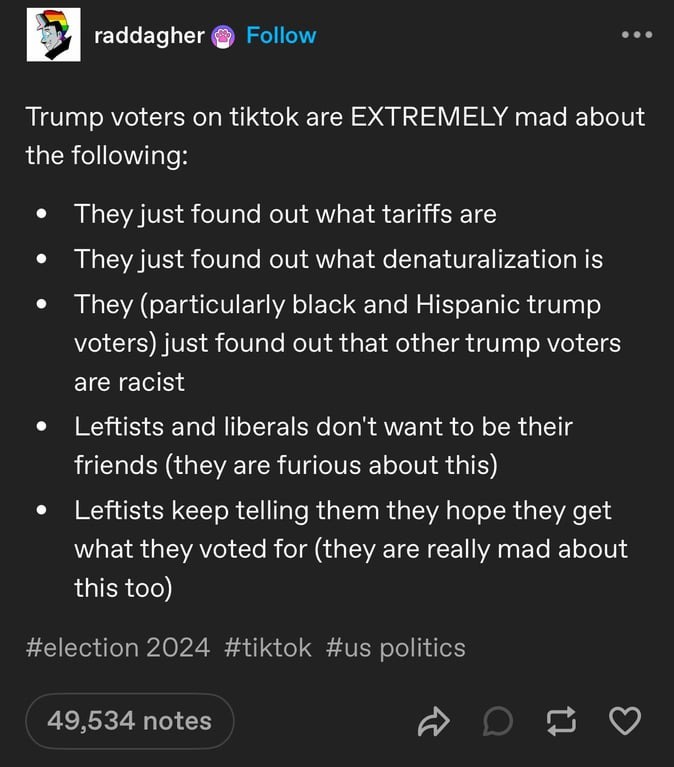Click the bullet about denaturalization
Screen dimensions: 674x767
338,259
